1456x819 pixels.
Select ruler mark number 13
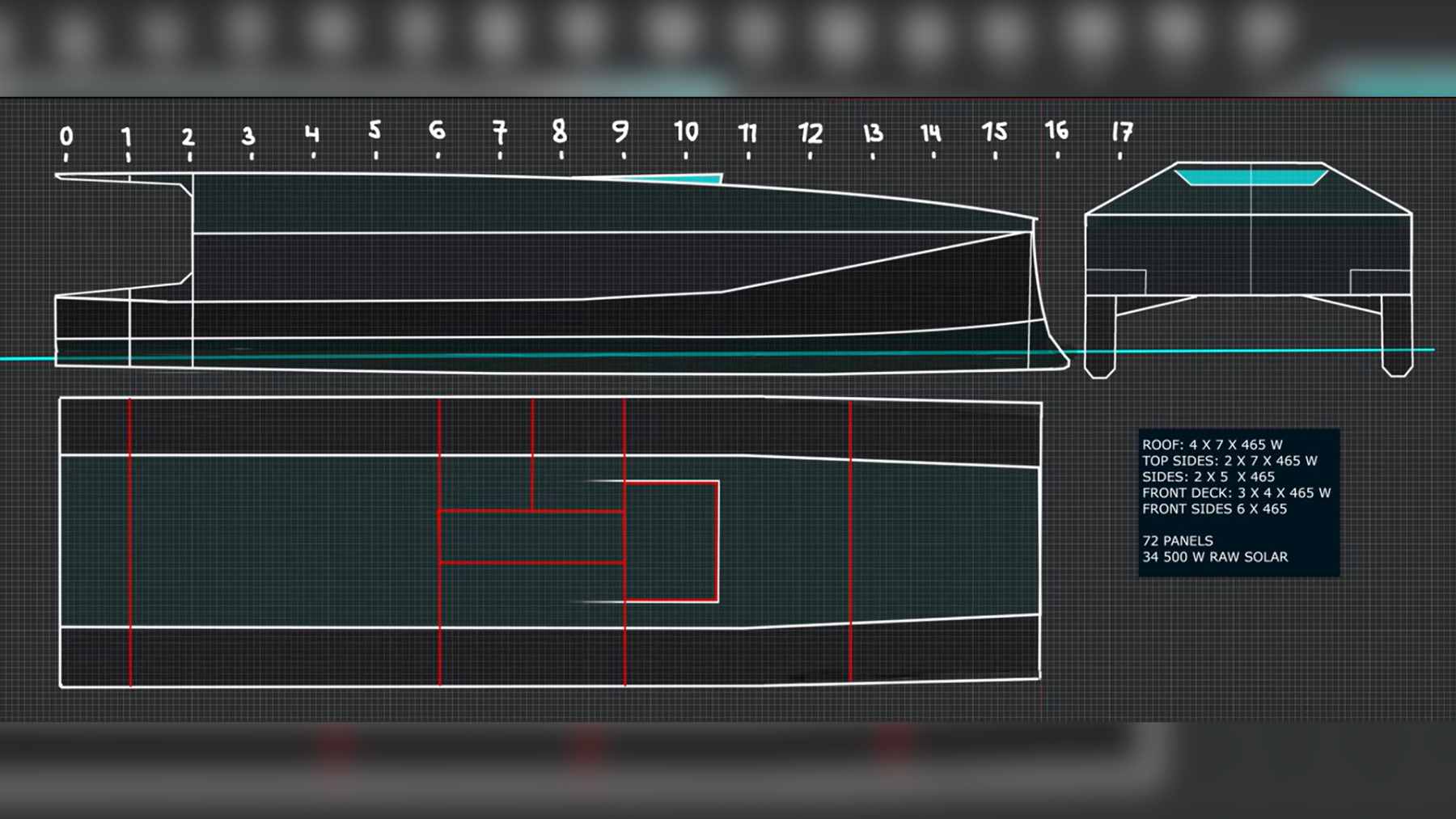873,133
